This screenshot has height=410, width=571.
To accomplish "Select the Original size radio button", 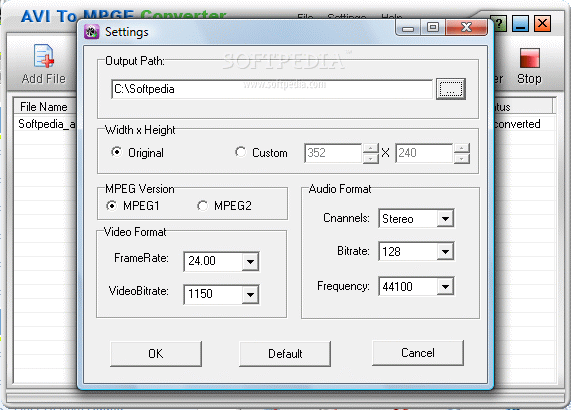I will pyautogui.click(x=117, y=151).
